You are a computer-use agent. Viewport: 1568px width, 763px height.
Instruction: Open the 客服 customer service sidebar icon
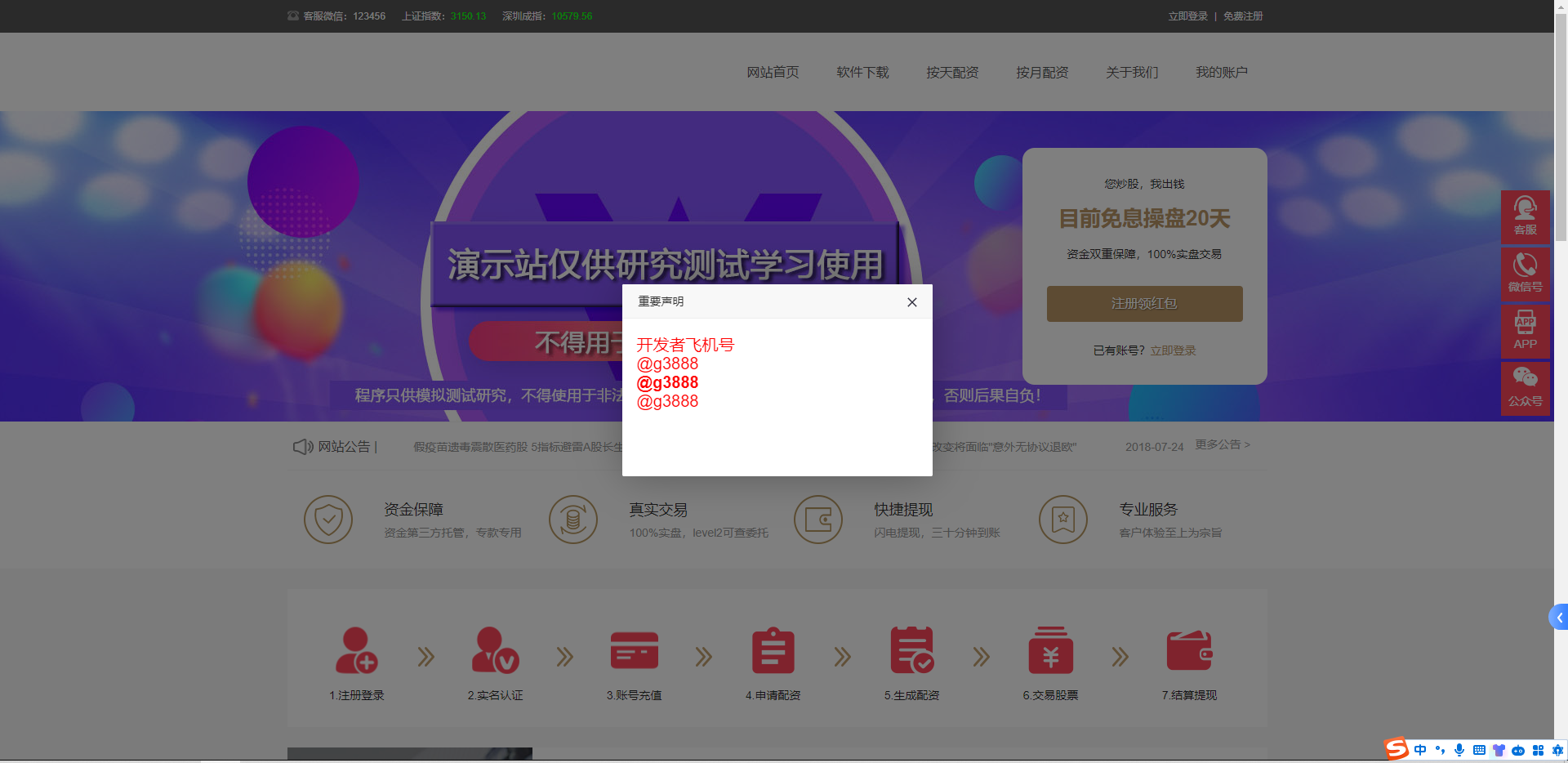1526,216
